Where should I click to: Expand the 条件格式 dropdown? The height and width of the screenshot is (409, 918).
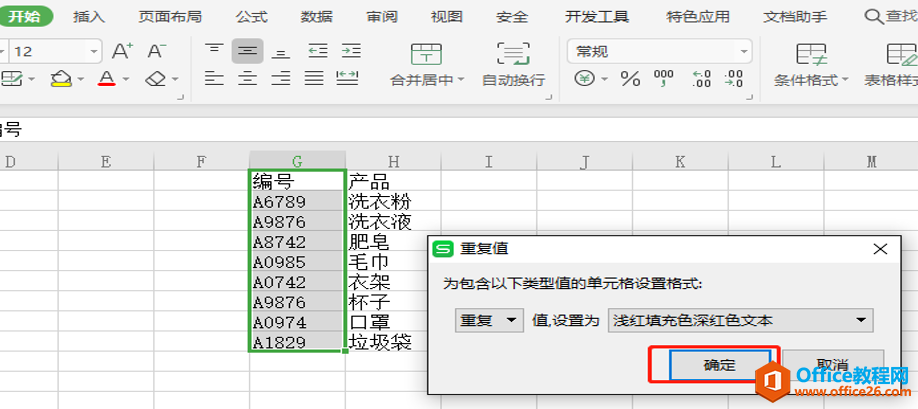(844, 80)
